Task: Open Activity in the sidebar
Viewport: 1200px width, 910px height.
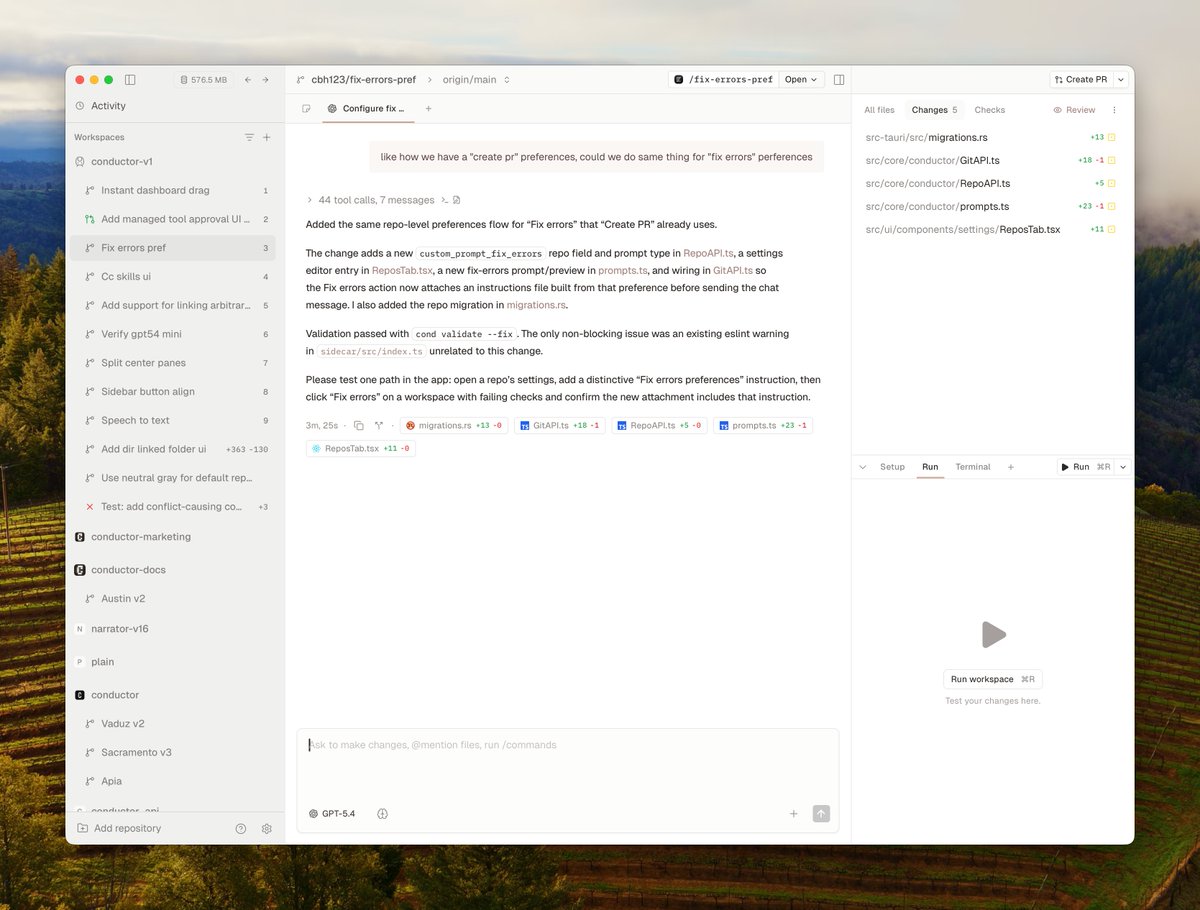Action: point(100,106)
